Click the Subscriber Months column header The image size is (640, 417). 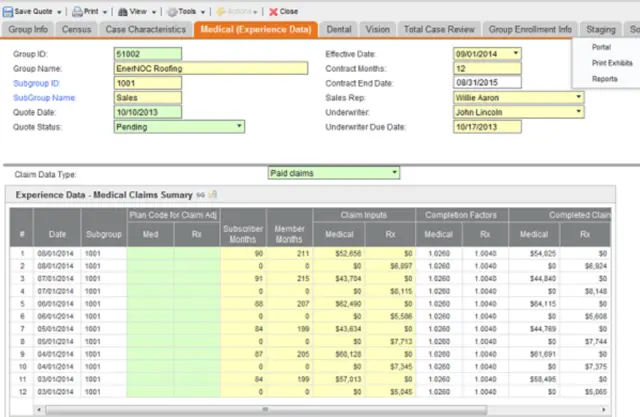tap(243, 228)
